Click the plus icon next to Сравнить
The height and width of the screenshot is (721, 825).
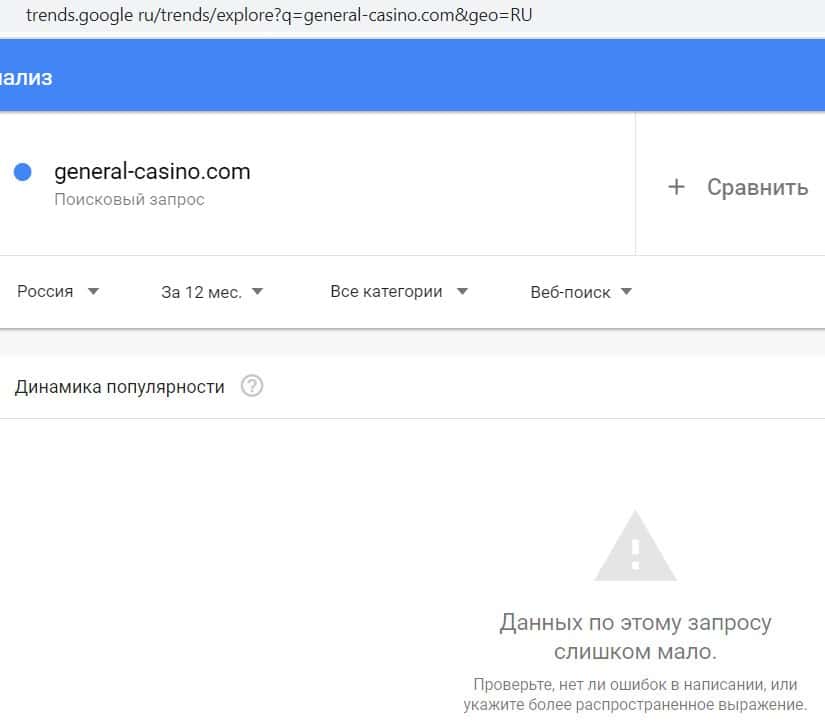pos(676,187)
